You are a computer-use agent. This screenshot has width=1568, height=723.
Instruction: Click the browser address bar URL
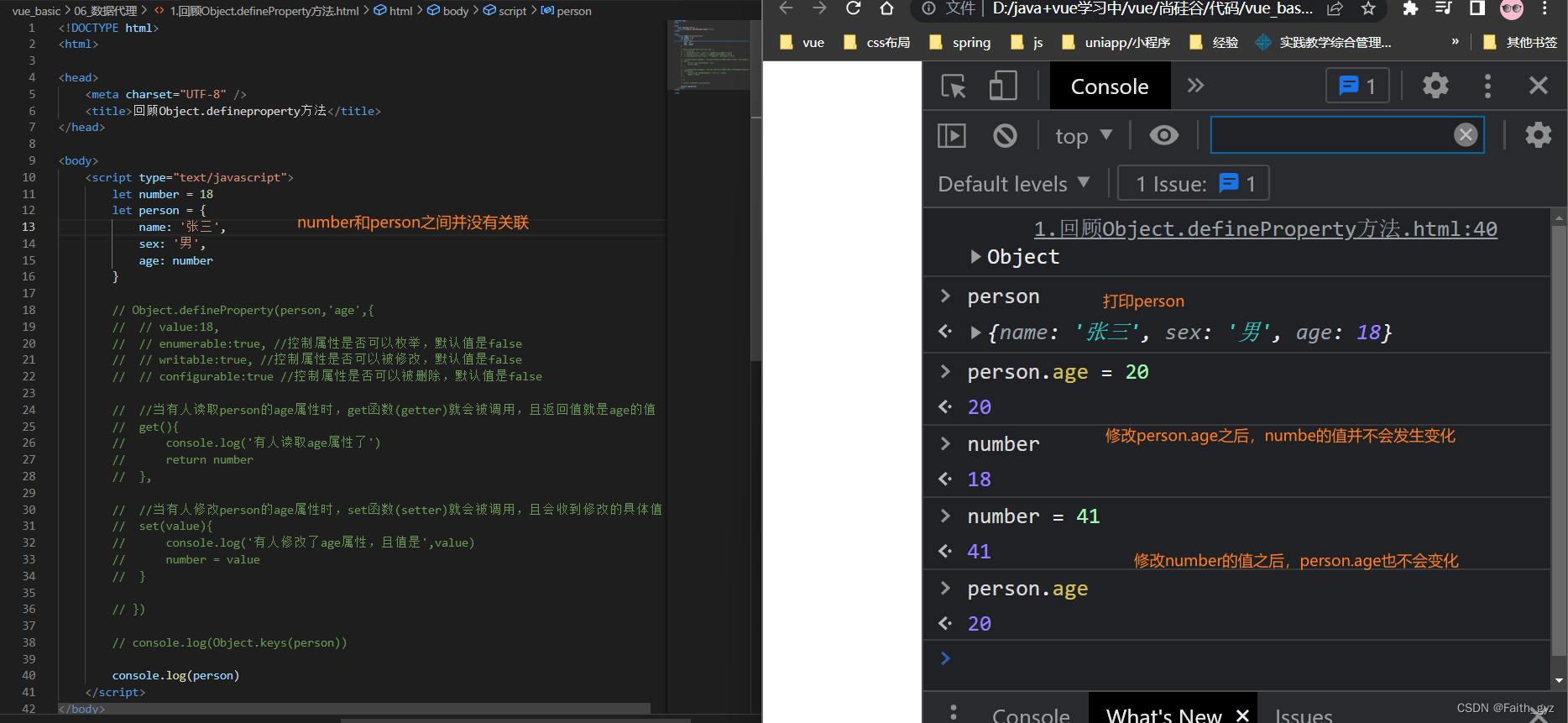[x=1152, y=8]
